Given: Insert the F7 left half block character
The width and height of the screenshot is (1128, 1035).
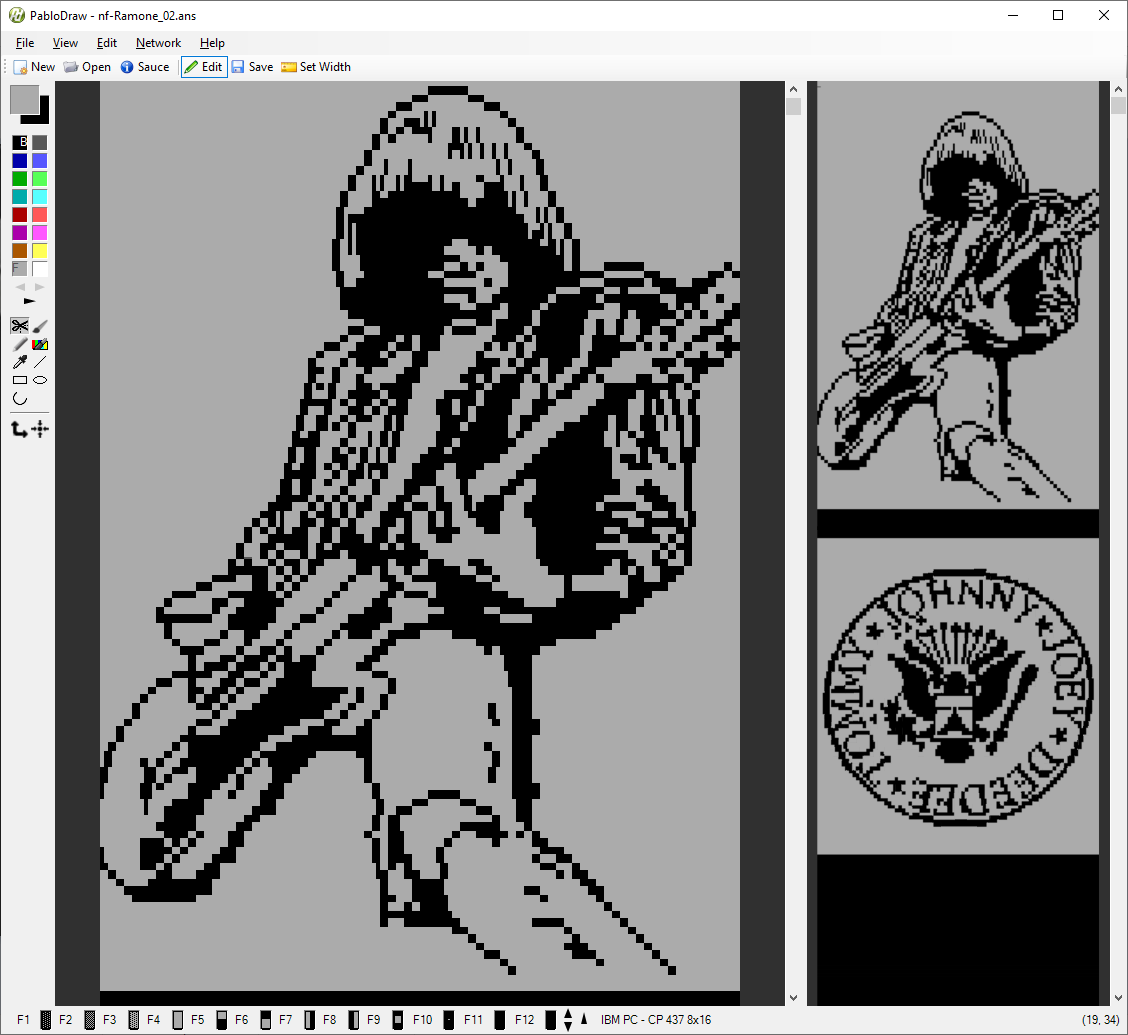Looking at the screenshot, I should 309,1019.
